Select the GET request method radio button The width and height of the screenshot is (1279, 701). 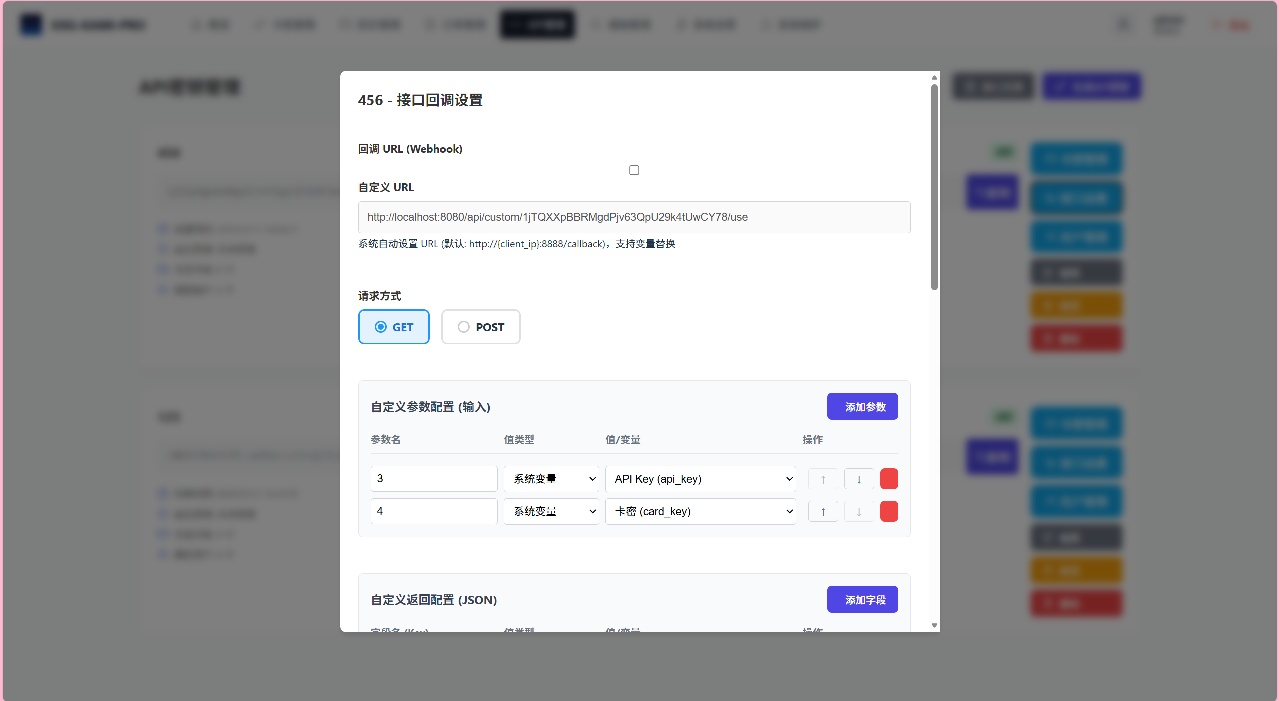coord(380,327)
